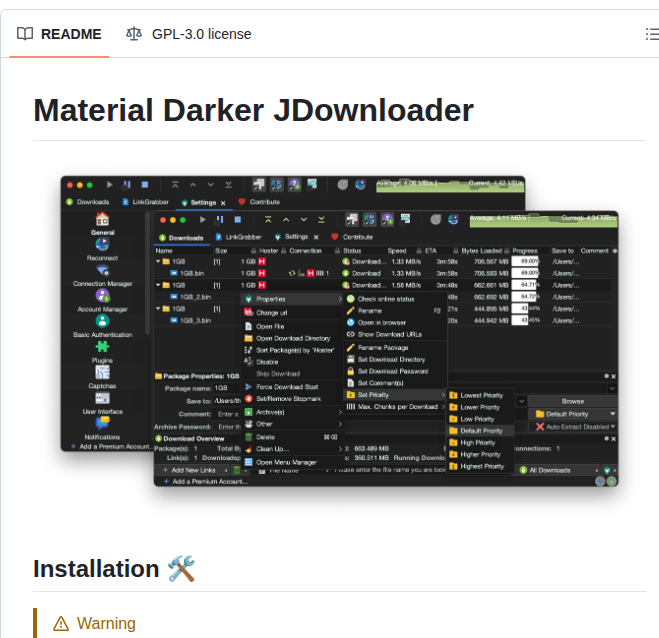
Task: Click Check online status green icon
Action: click(351, 299)
